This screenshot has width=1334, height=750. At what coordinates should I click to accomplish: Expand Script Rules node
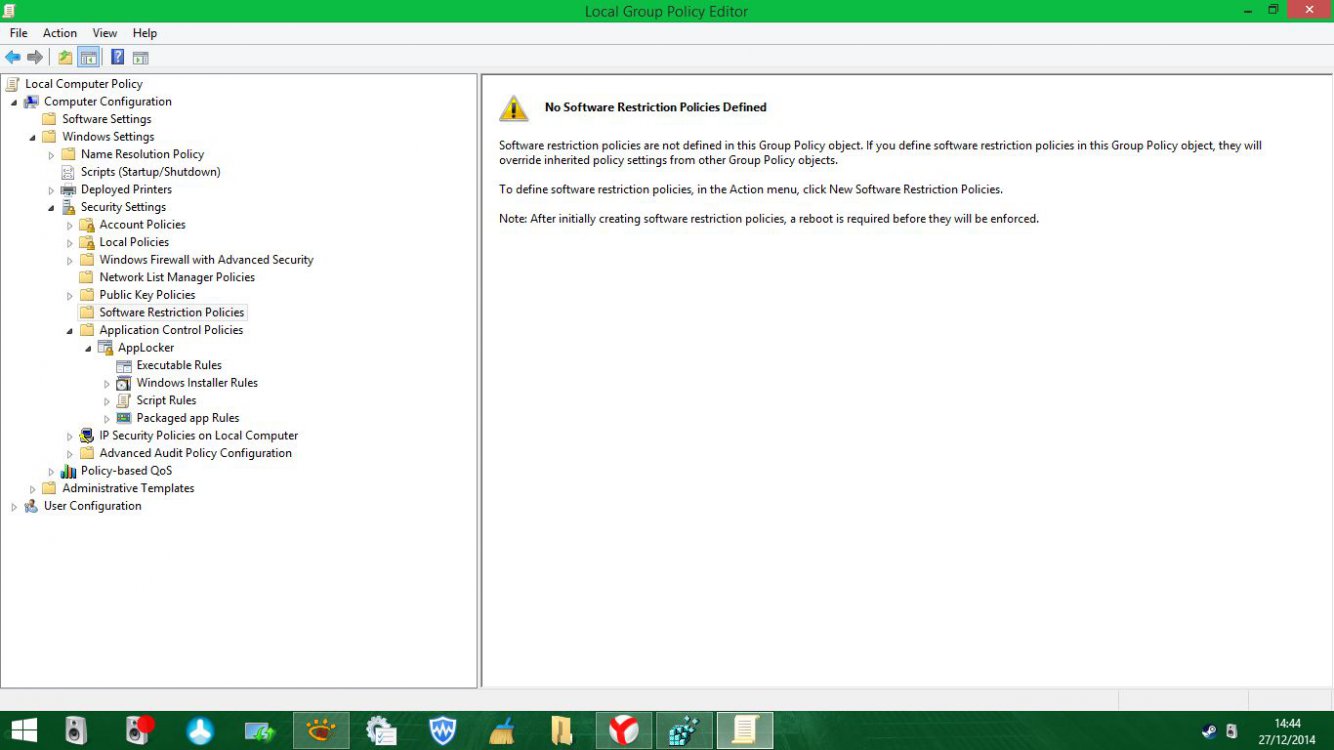107,401
